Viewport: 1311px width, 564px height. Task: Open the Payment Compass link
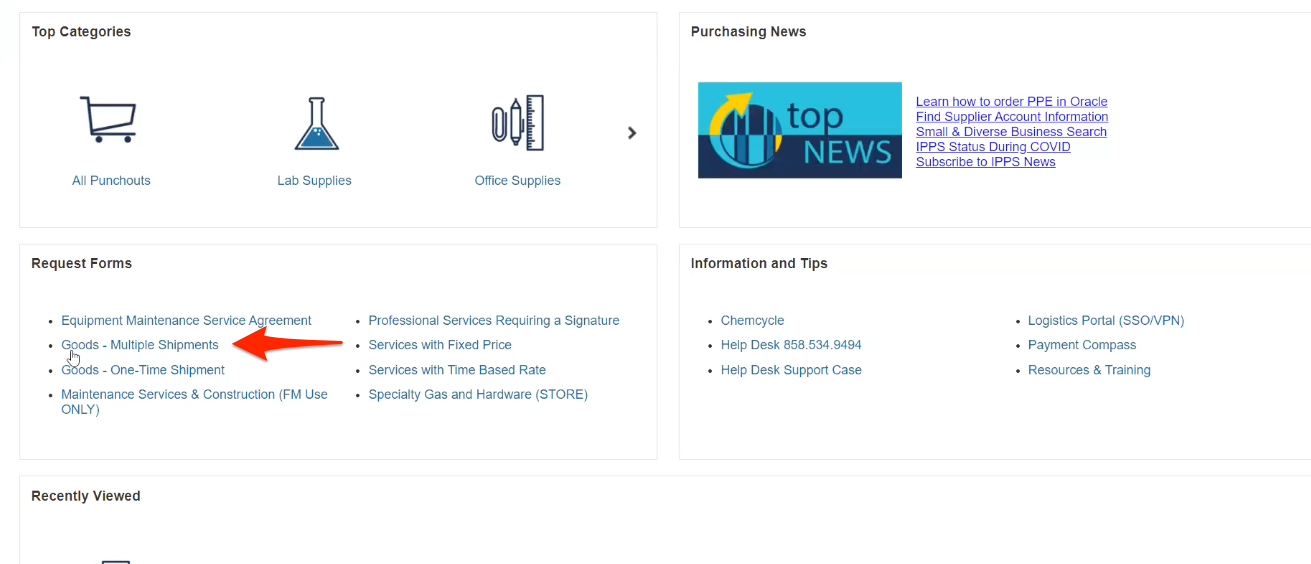point(1082,345)
